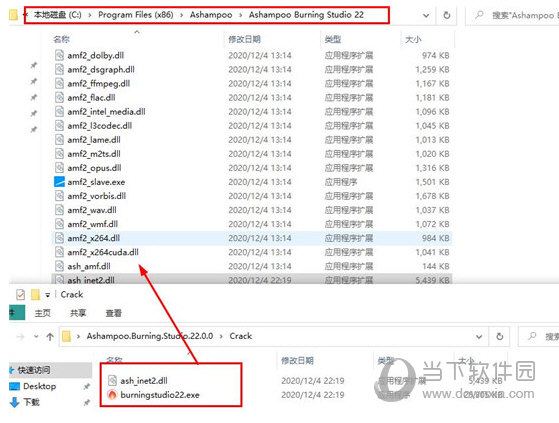
Task: Unpin the Desktop quick access entry
Action: click(87, 386)
